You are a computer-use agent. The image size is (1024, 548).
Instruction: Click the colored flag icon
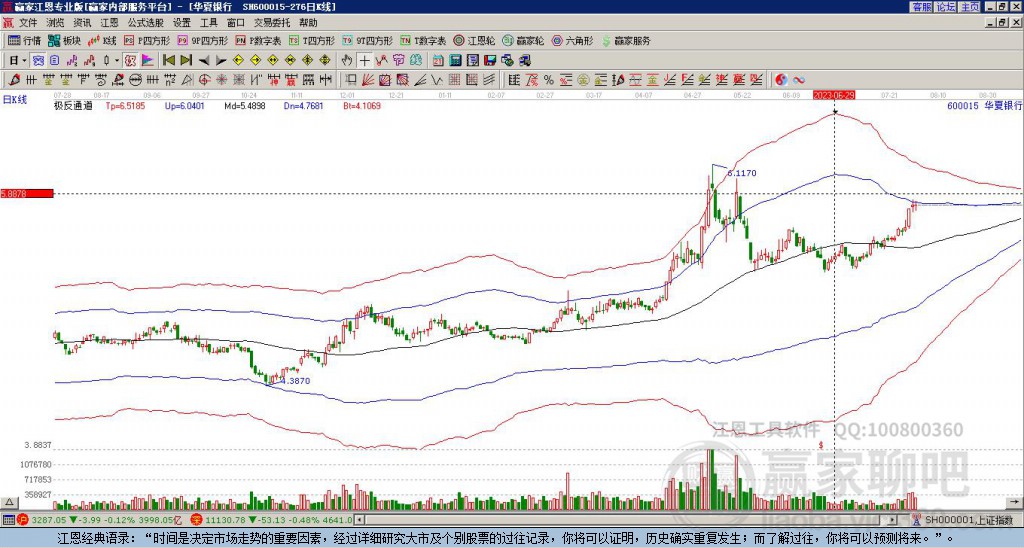tap(148, 60)
